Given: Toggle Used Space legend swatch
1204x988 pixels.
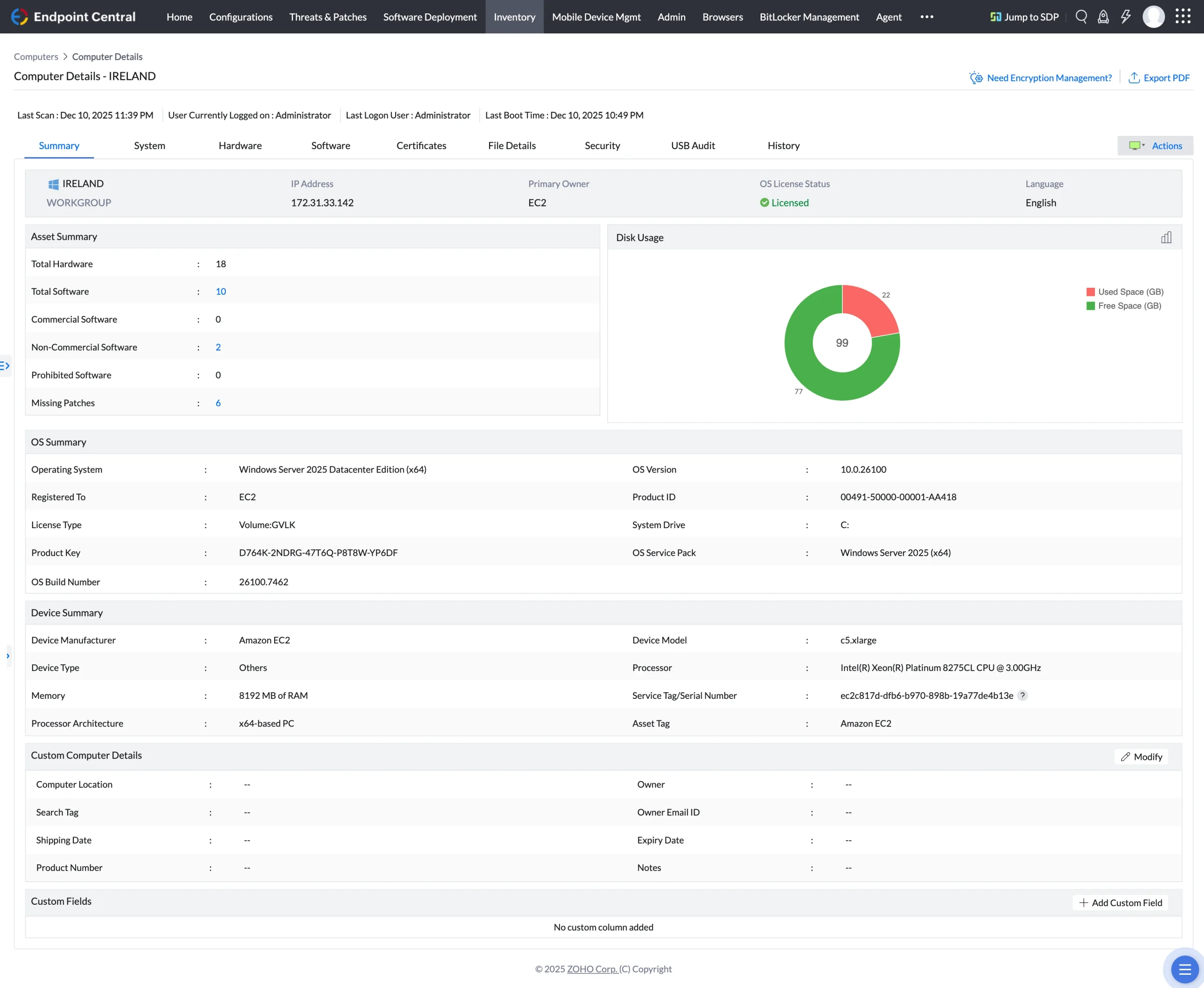Looking at the screenshot, I should pos(1090,292).
